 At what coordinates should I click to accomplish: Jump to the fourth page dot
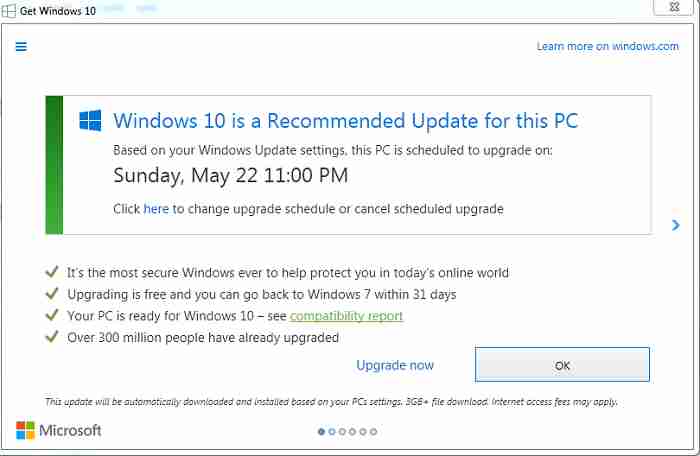pyautogui.click(x=353, y=432)
